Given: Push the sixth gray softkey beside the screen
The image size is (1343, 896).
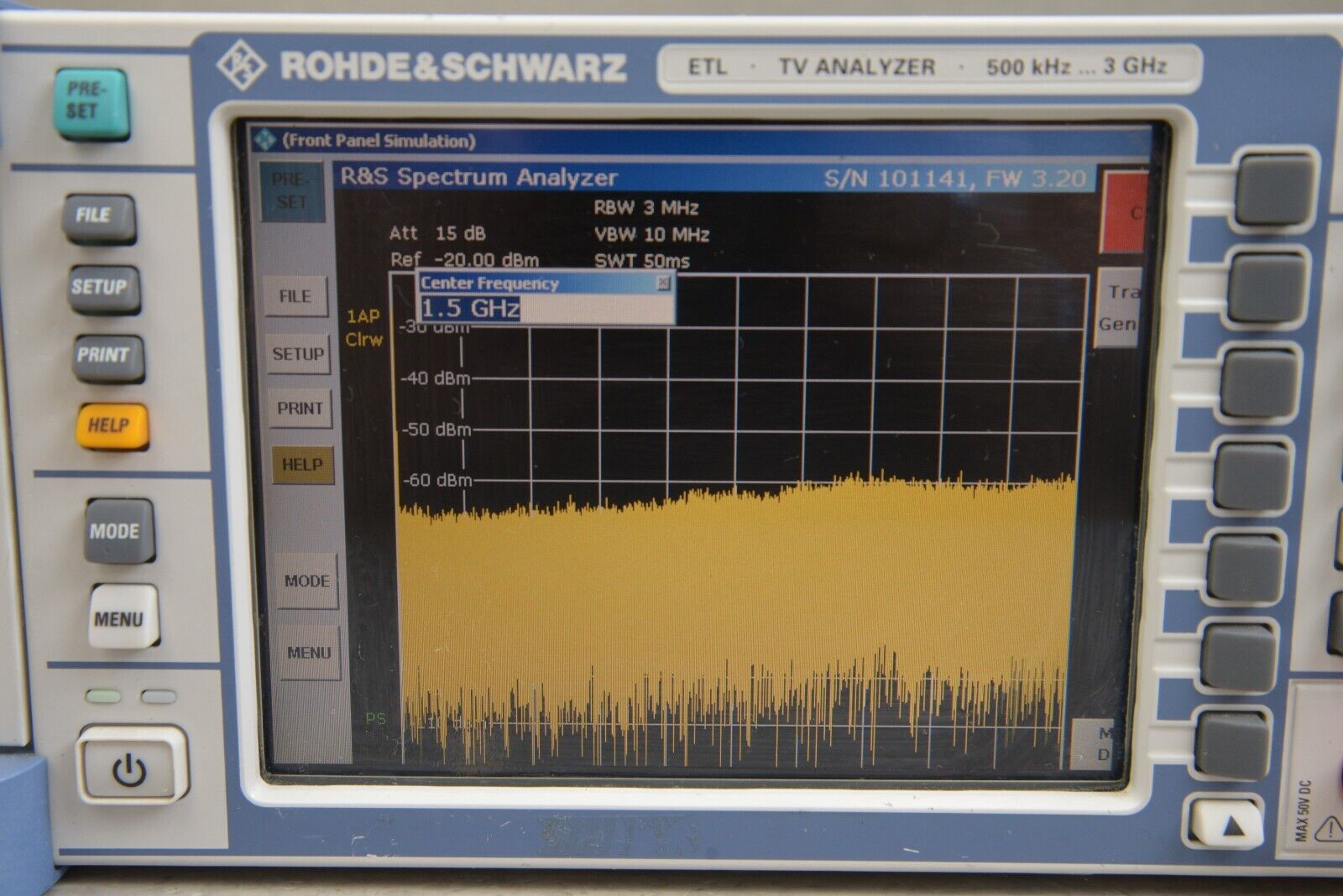Looking at the screenshot, I should click(x=1239, y=657).
